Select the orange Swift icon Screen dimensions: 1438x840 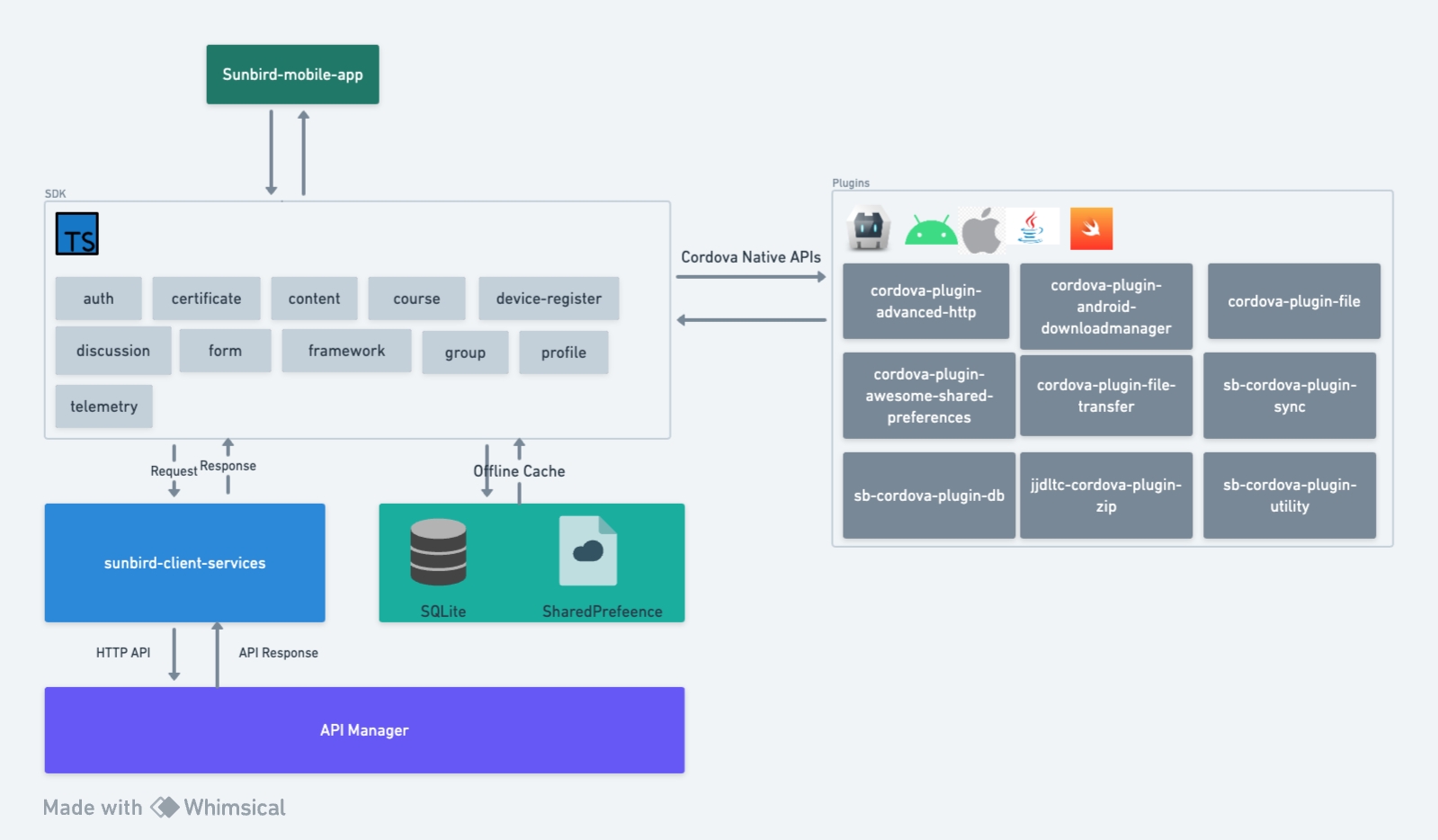(x=1091, y=228)
